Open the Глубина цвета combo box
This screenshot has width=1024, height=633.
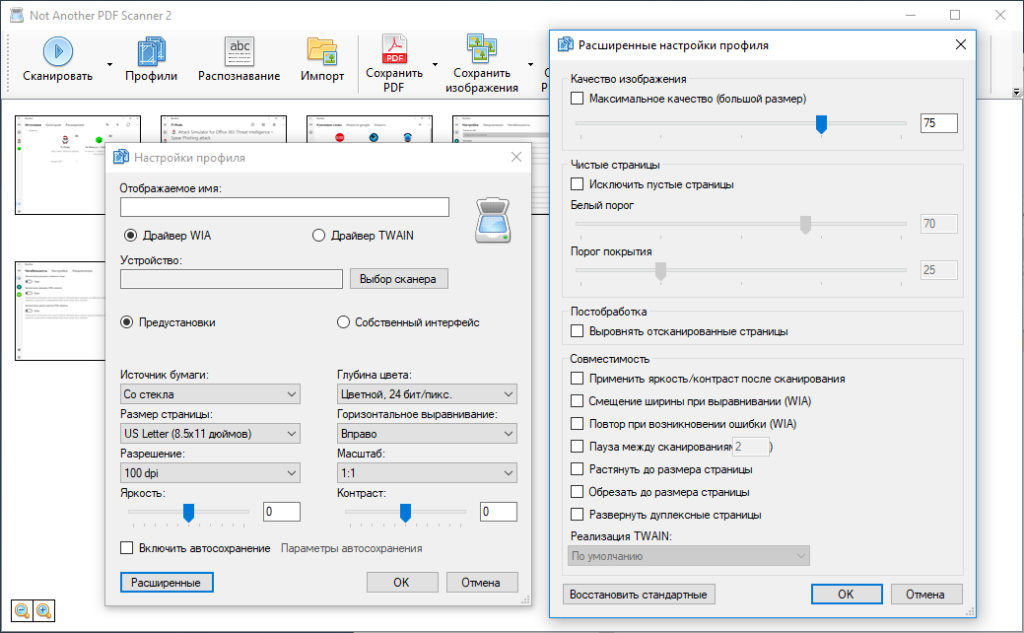pos(426,394)
